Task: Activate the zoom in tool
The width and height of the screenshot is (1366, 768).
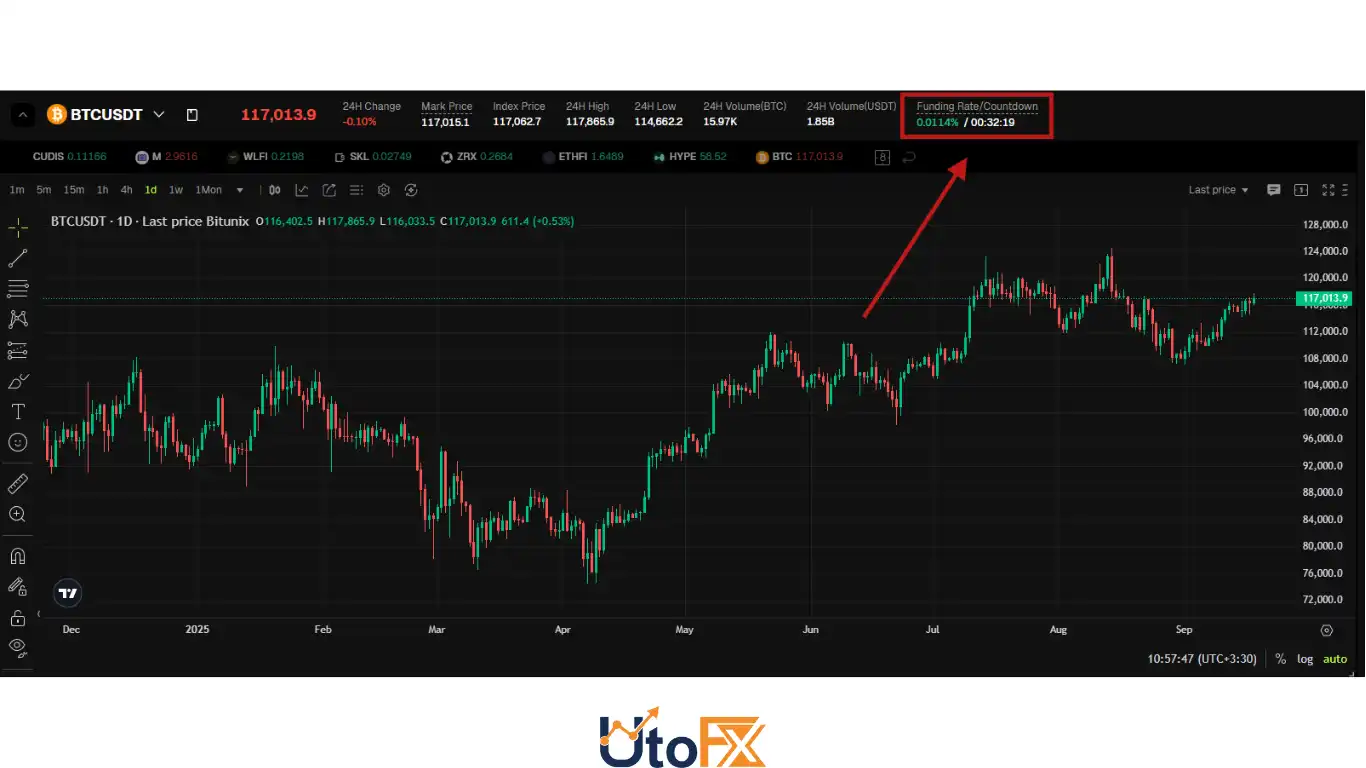Action: click(18, 514)
